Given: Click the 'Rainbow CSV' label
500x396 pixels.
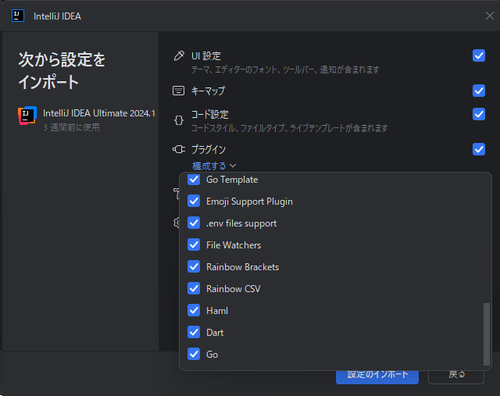Looking at the screenshot, I should (233, 289).
